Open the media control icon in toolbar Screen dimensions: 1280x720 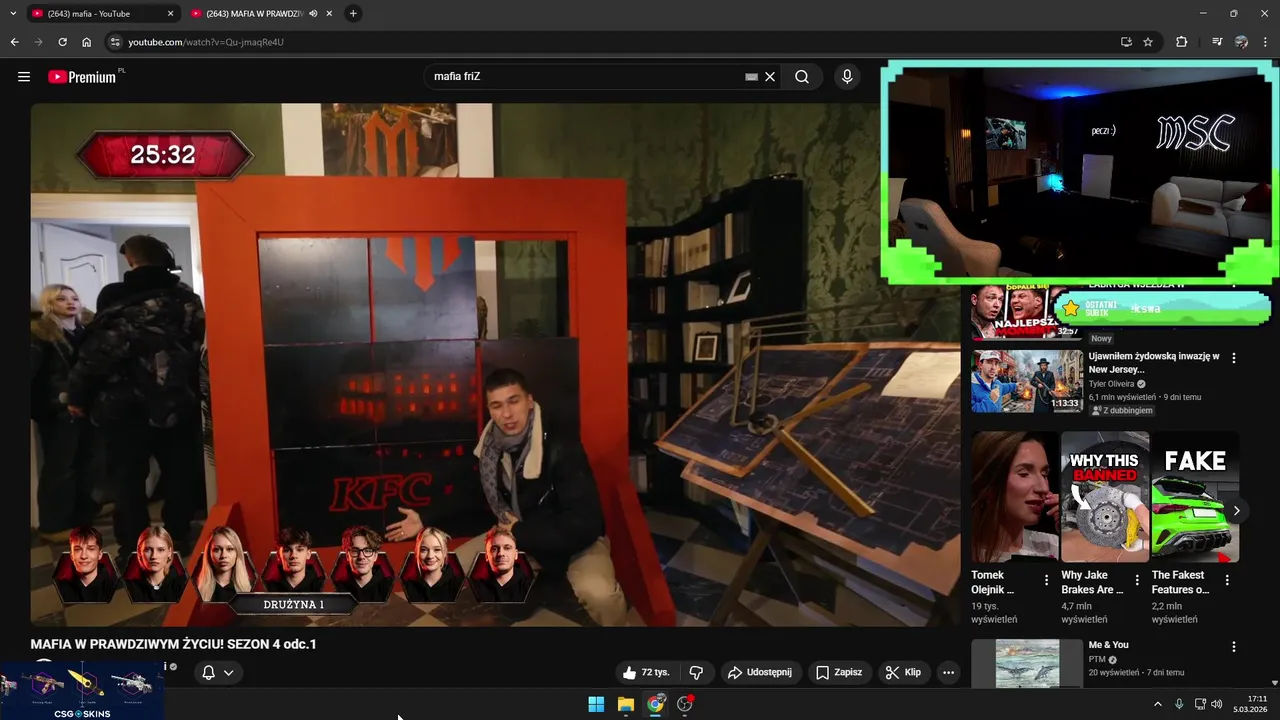tap(1217, 42)
